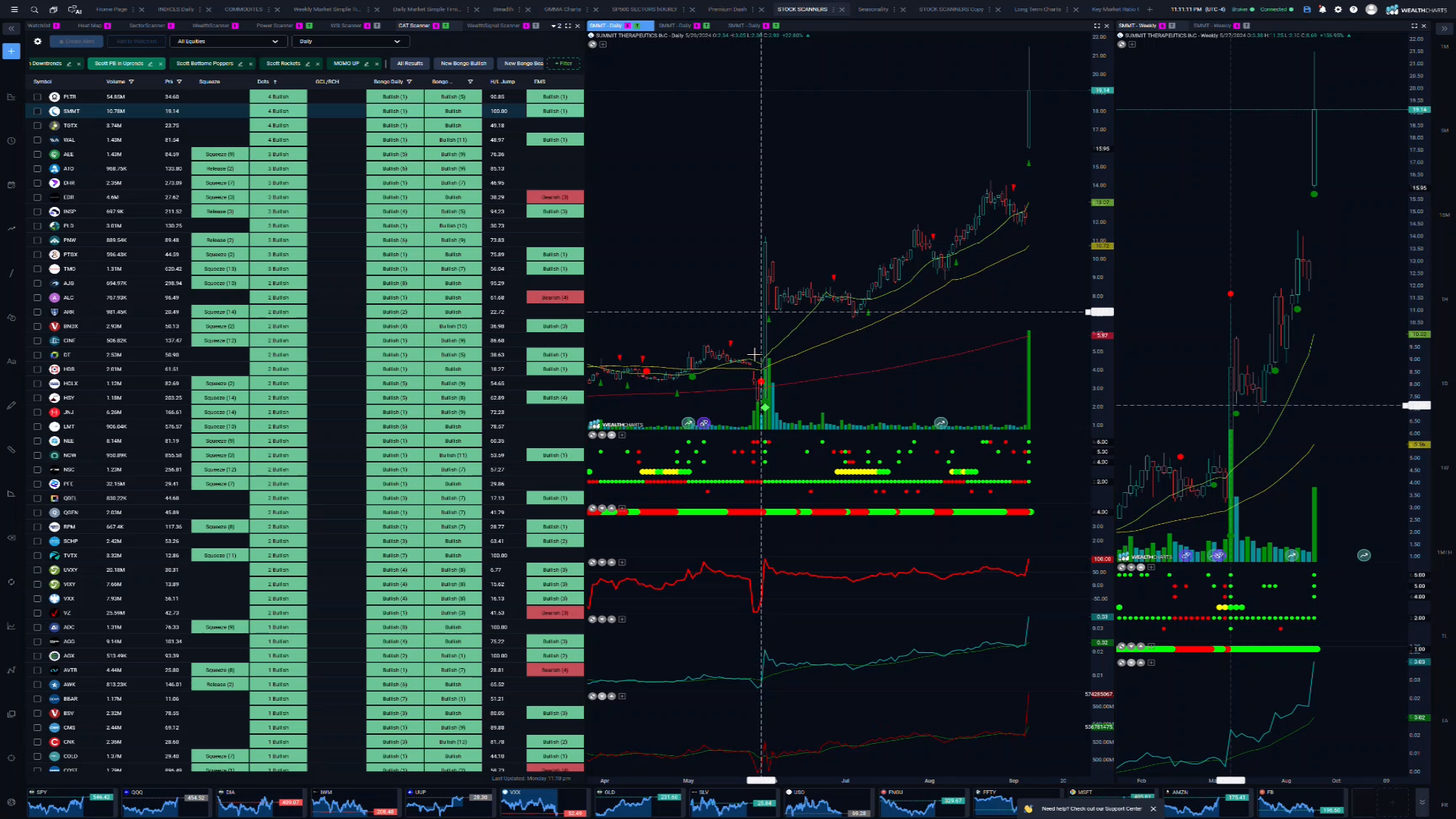Click the Create Alert button

click(76, 42)
